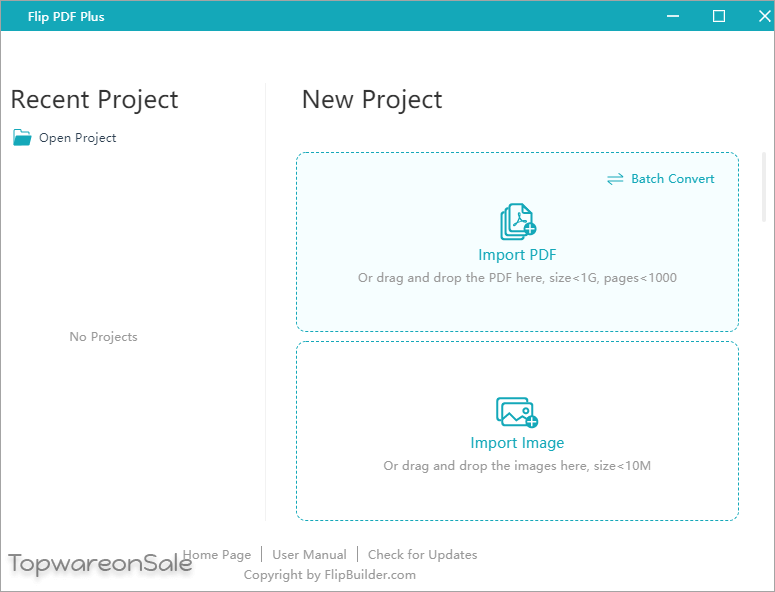The width and height of the screenshot is (775, 592).
Task: Click the images drag and drop hint text
Action: coord(517,466)
